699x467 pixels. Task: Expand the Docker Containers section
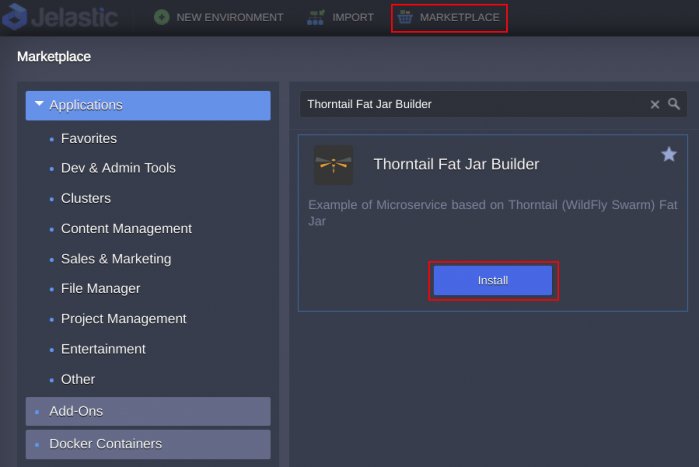click(148, 444)
